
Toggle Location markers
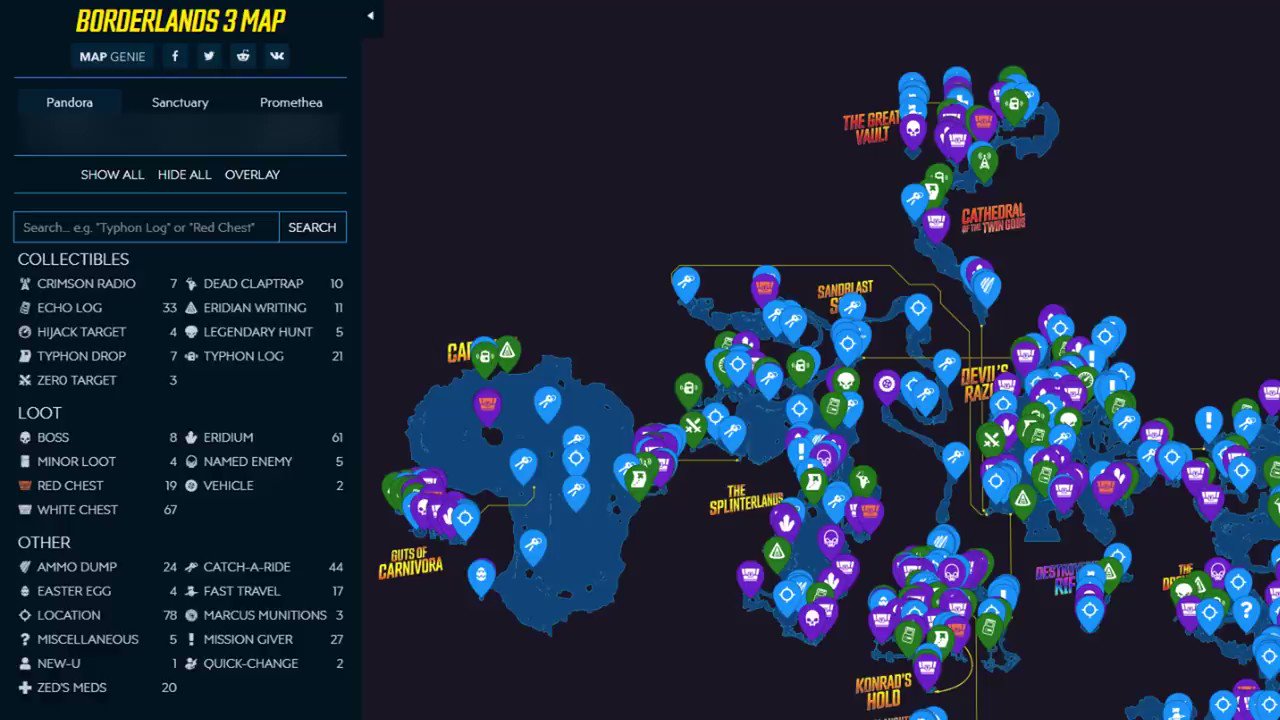[x=98, y=615]
